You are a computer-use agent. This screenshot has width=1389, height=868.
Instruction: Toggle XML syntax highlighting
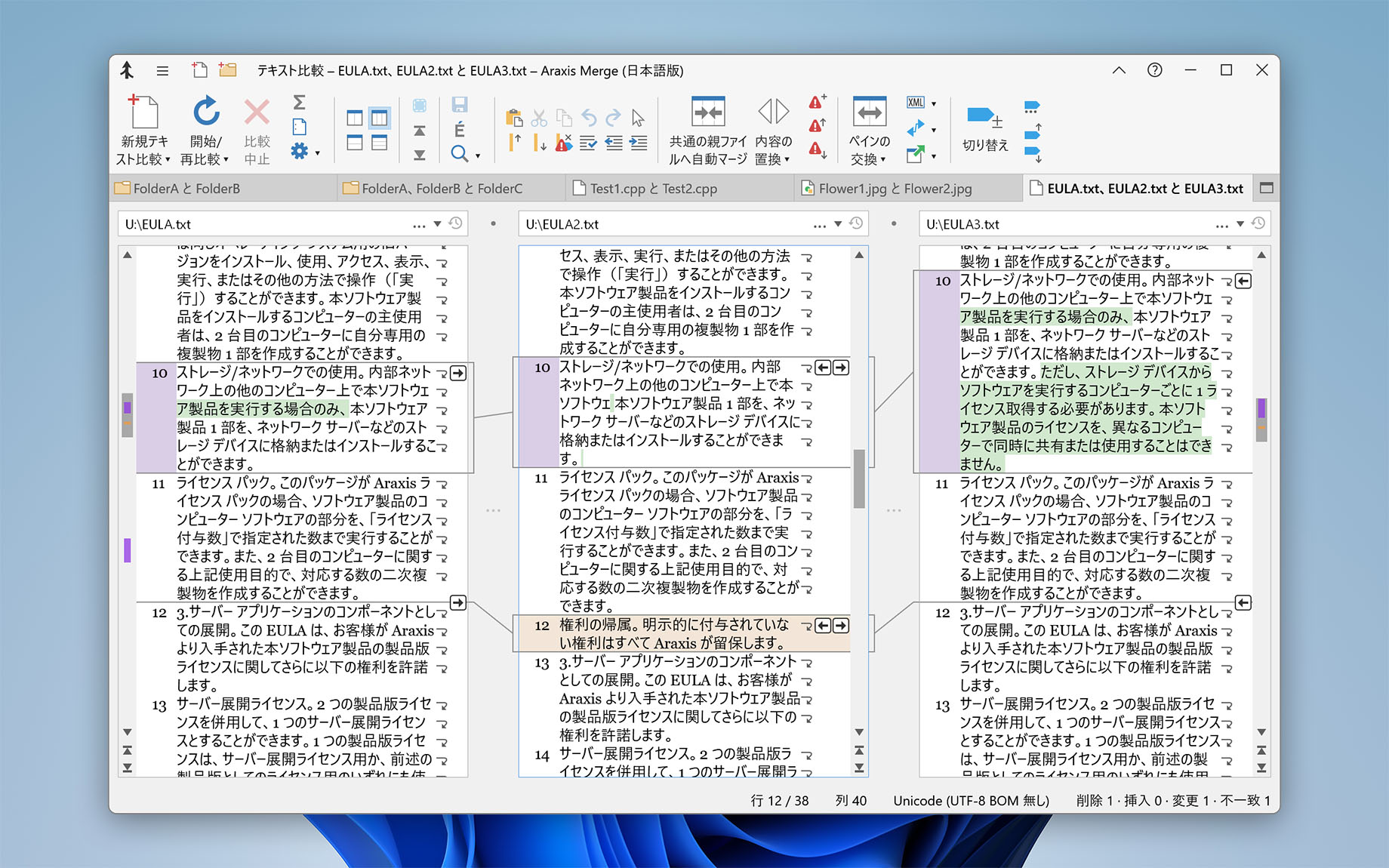tap(916, 102)
